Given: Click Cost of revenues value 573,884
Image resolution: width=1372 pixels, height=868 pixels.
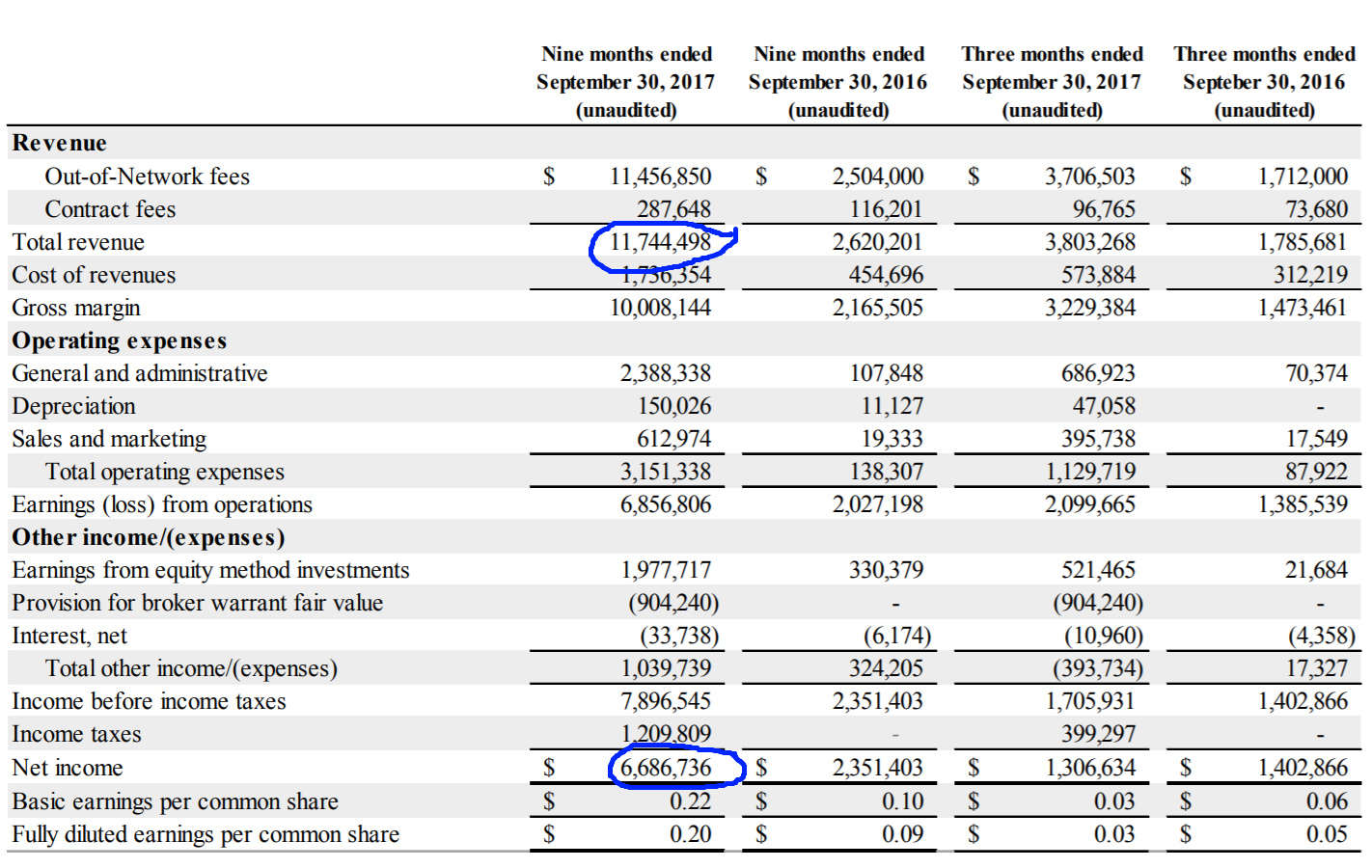Looking at the screenshot, I should pyautogui.click(x=1098, y=275).
